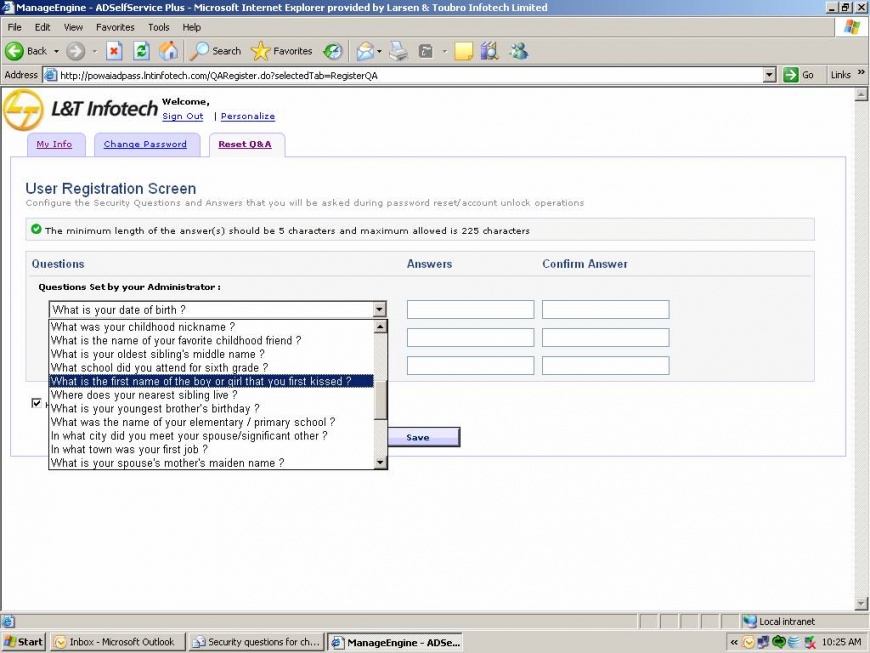Collapse the security question dropdown arrow
Image resolution: width=870 pixels, height=653 pixels.
point(379,310)
